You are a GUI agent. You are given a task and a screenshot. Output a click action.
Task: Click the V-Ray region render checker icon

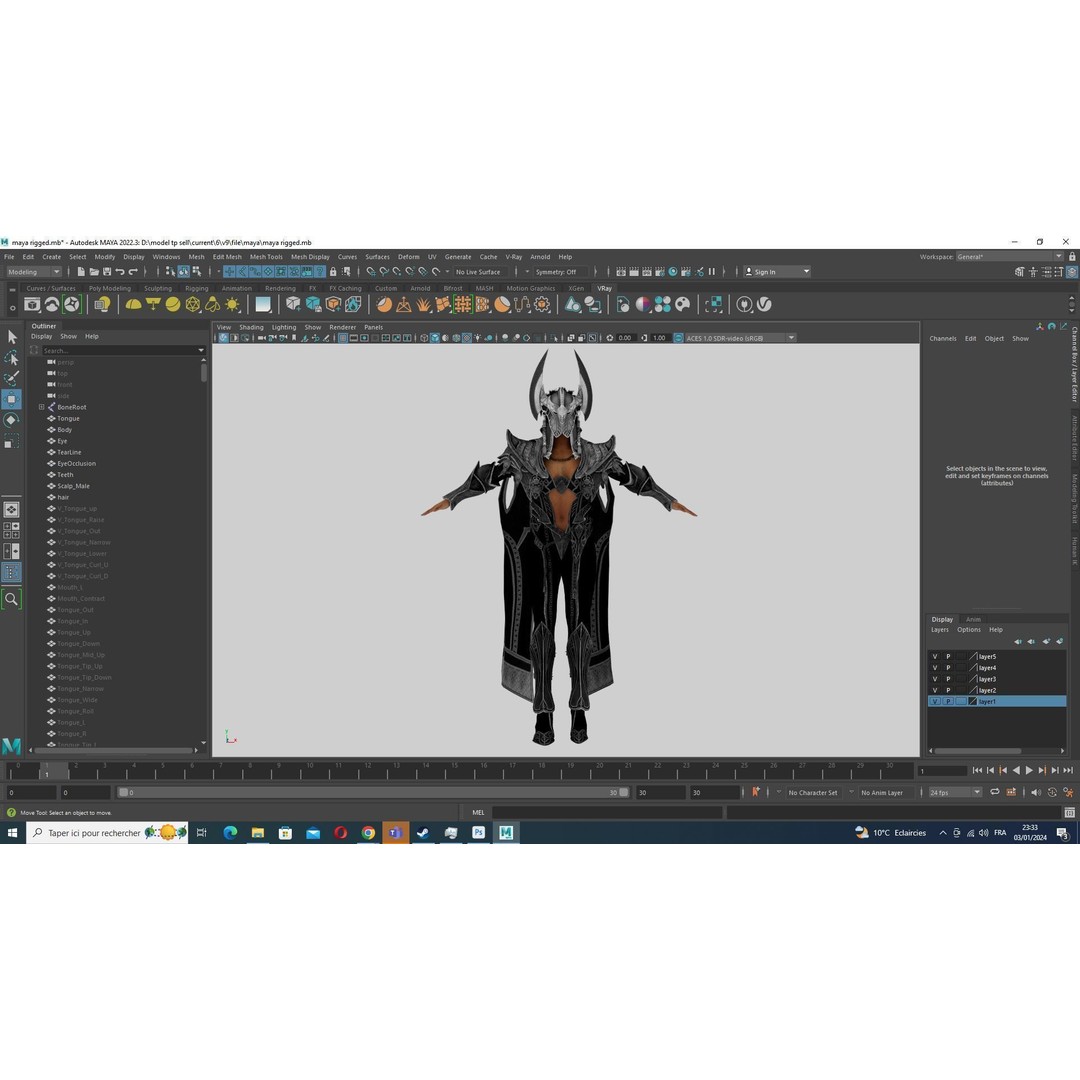[714, 304]
